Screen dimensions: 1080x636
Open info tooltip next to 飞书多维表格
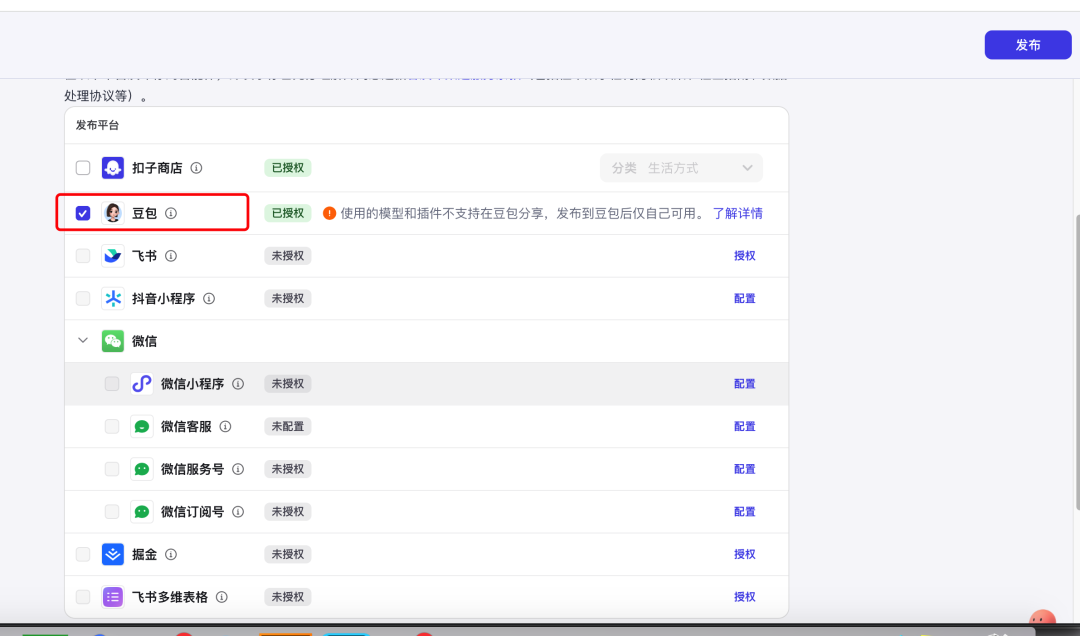(222, 597)
